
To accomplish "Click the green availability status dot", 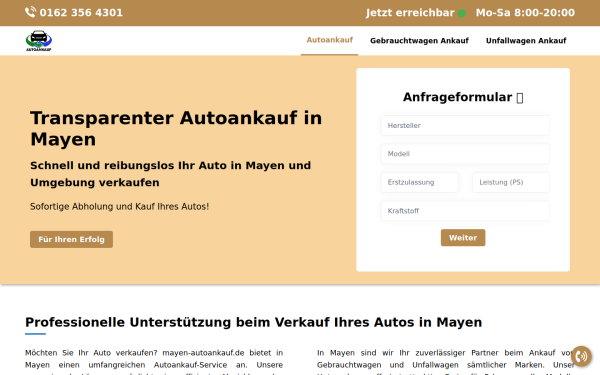I will (x=462, y=13).
